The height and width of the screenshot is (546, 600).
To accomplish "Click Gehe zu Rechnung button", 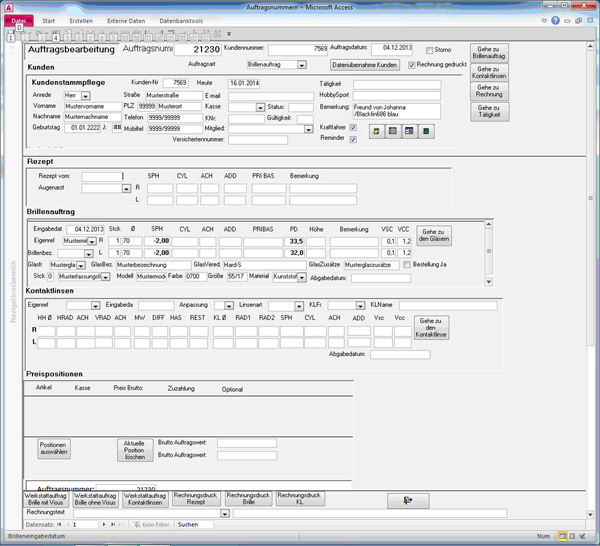I will (x=489, y=91).
